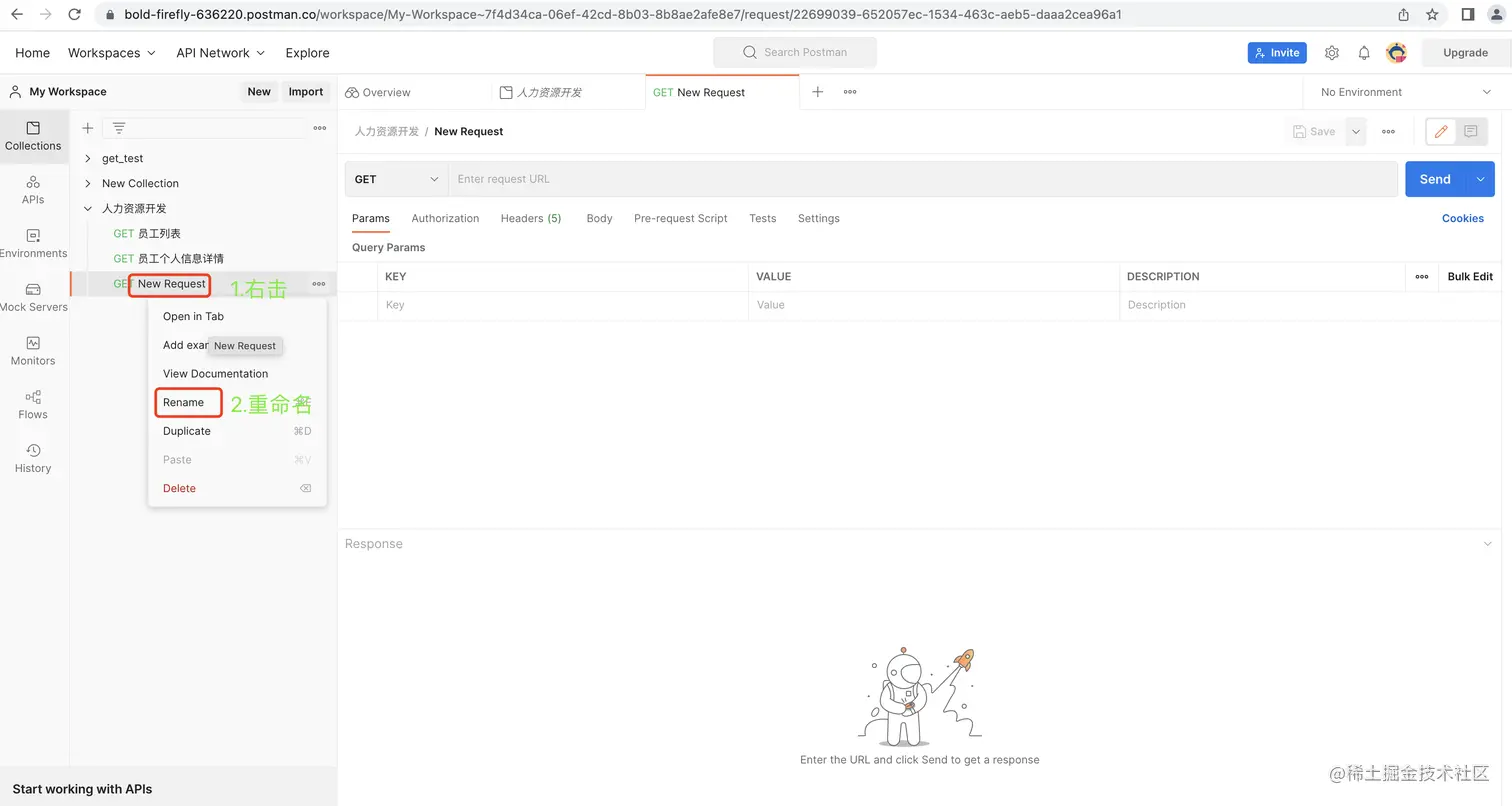Viewport: 1512px width, 806px height.
Task: Click the Import button
Action: pyautogui.click(x=306, y=92)
